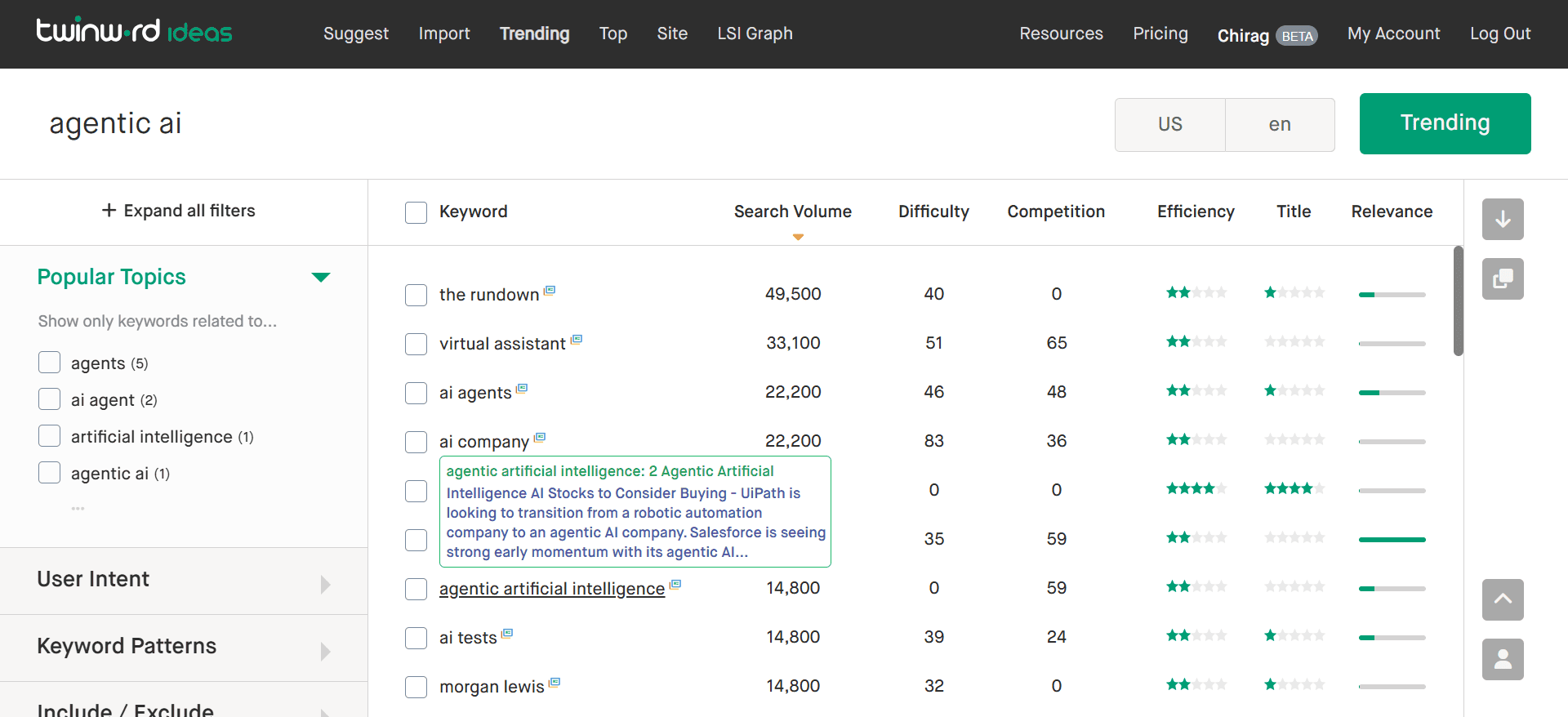Open the user profile icon button
1568x717 pixels.
point(1503,659)
